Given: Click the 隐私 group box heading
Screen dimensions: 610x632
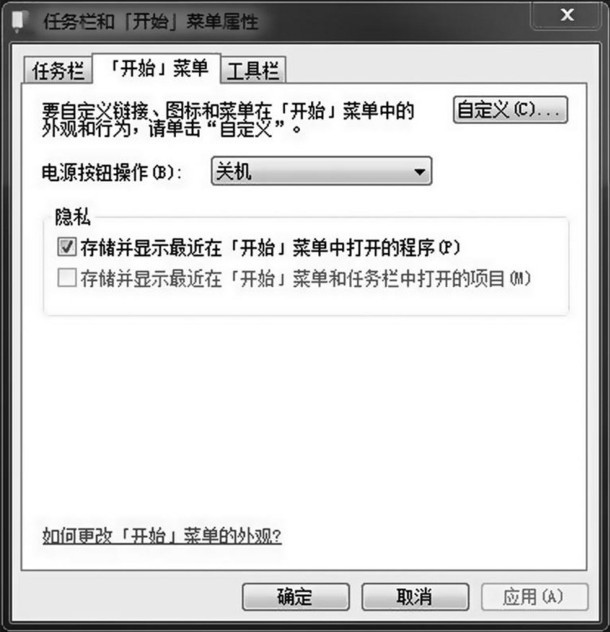Looking at the screenshot, I should point(73,217).
